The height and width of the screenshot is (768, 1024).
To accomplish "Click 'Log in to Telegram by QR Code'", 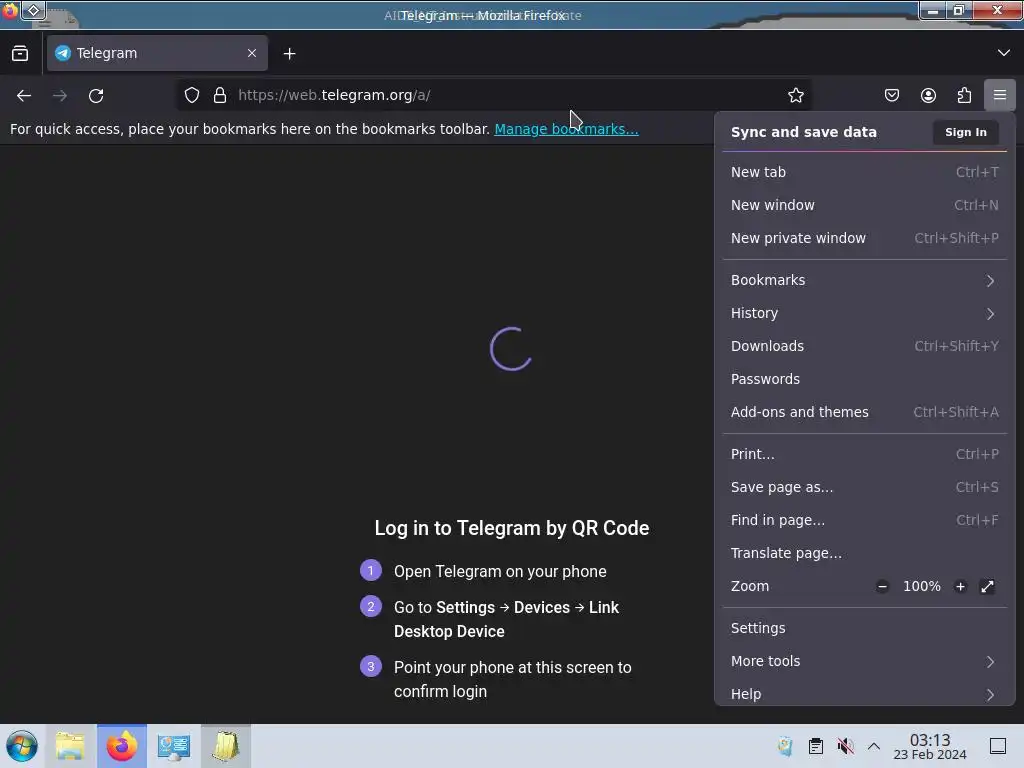I will [x=512, y=528].
